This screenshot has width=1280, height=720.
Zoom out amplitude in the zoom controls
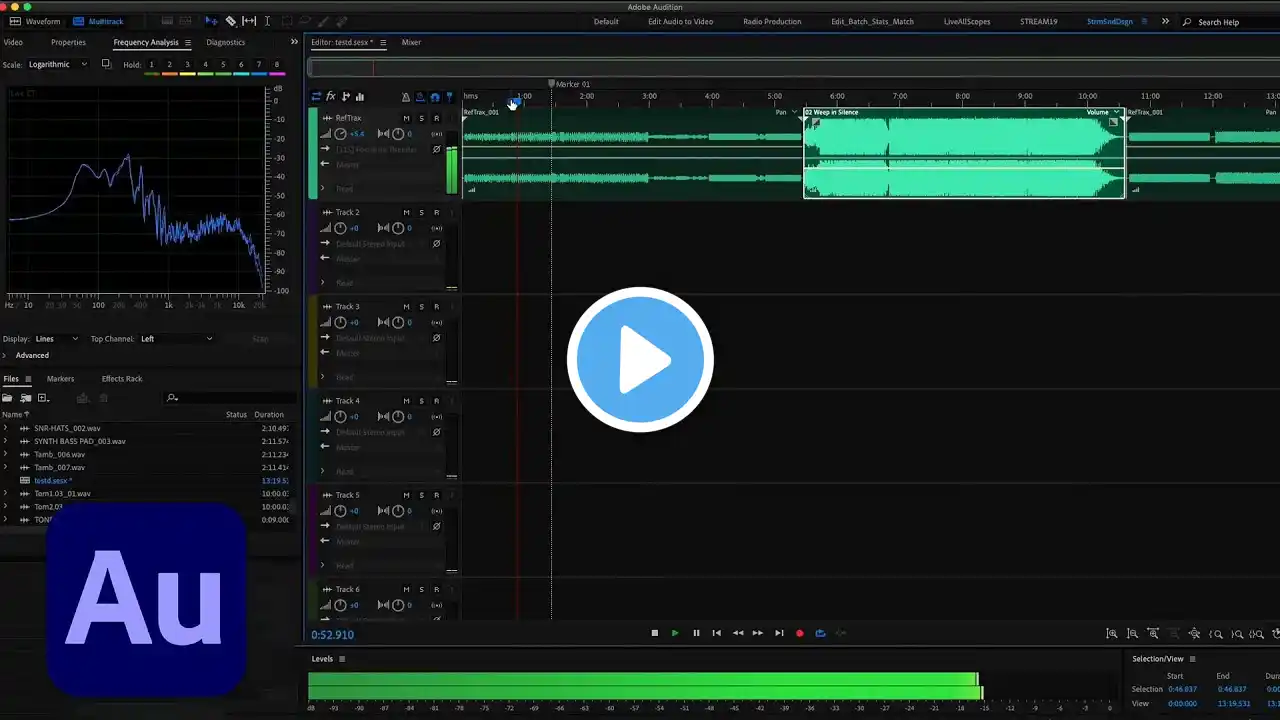1133,634
